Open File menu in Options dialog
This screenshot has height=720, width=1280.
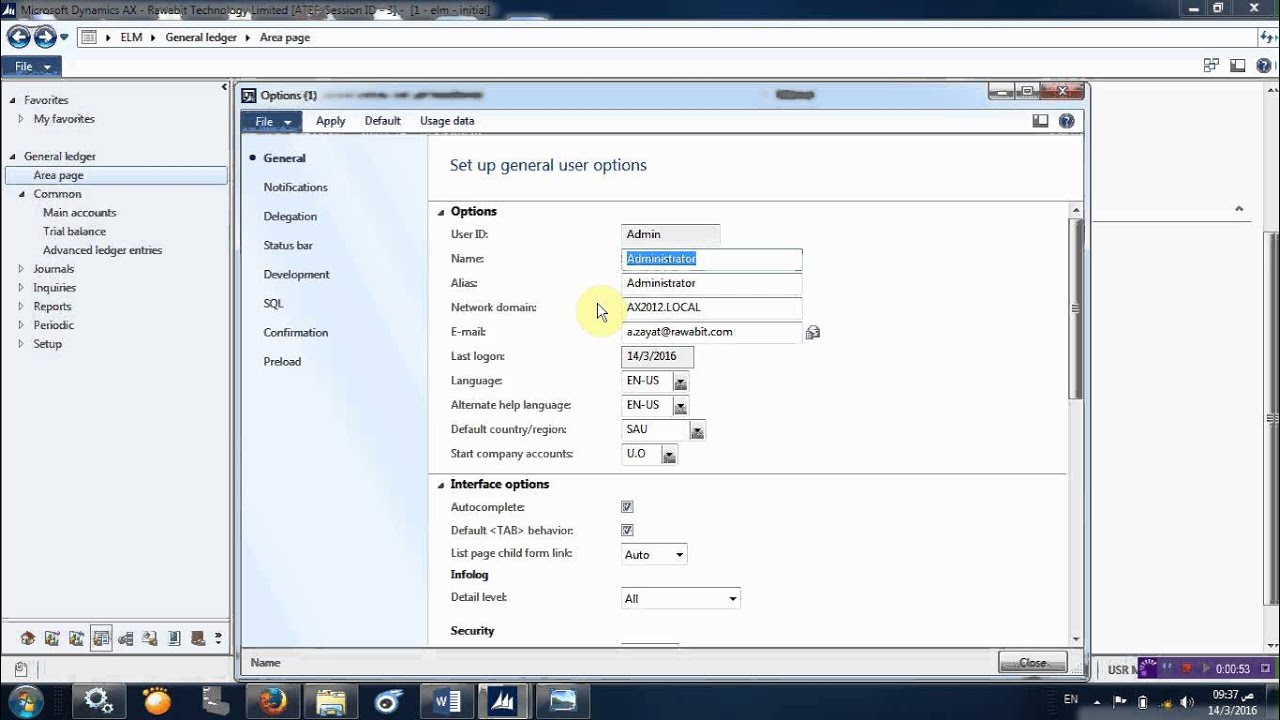(x=272, y=121)
